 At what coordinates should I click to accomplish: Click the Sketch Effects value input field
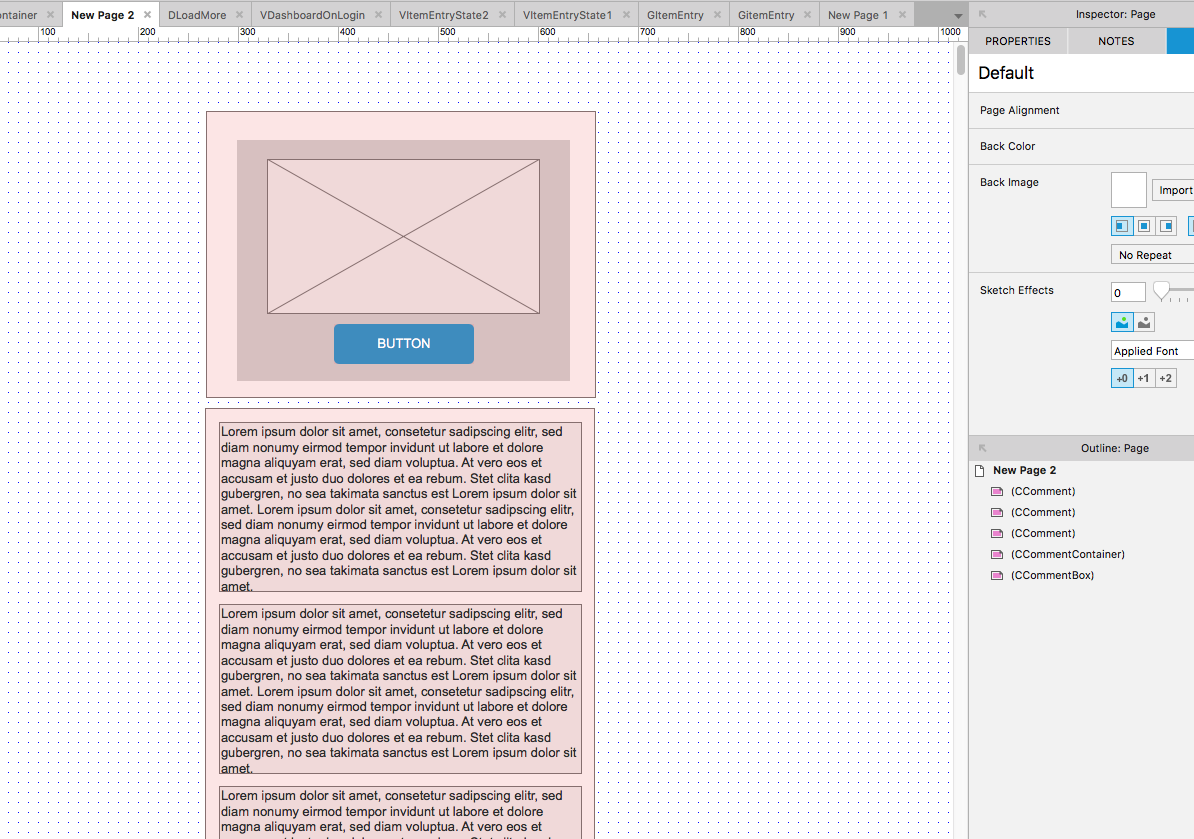click(1127, 291)
